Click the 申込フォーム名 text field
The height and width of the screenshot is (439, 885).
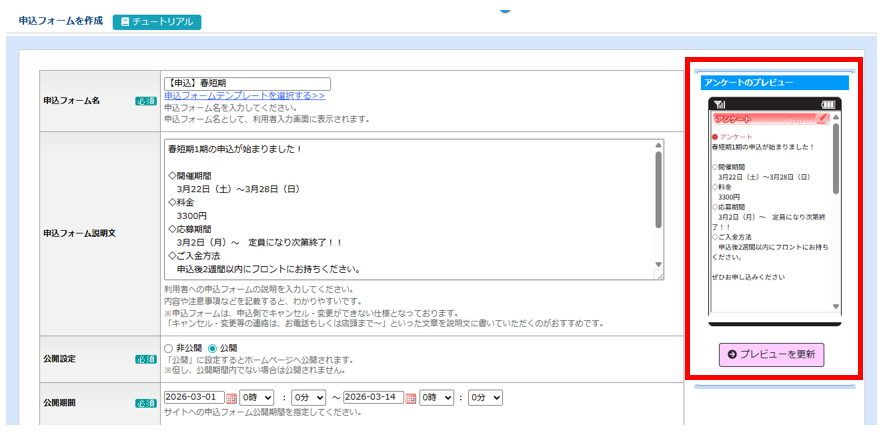246,84
